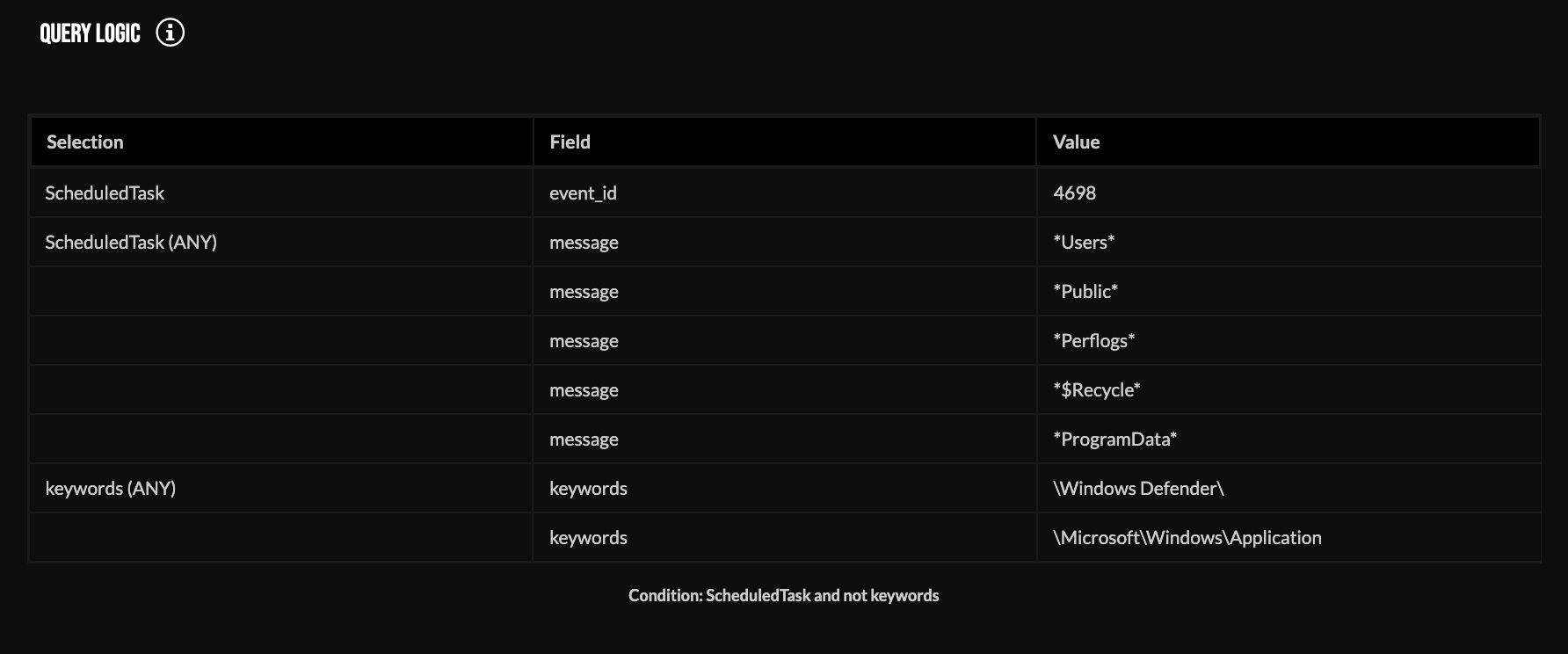Click the info icon next to Query Logic

pos(170,33)
